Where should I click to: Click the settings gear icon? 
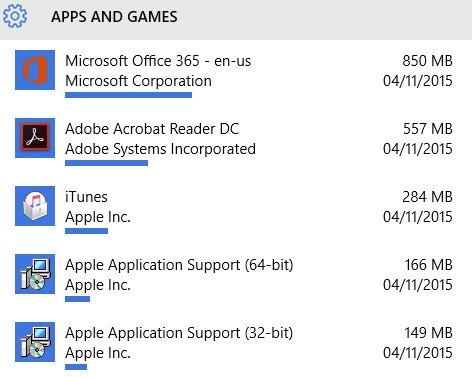pos(15,16)
